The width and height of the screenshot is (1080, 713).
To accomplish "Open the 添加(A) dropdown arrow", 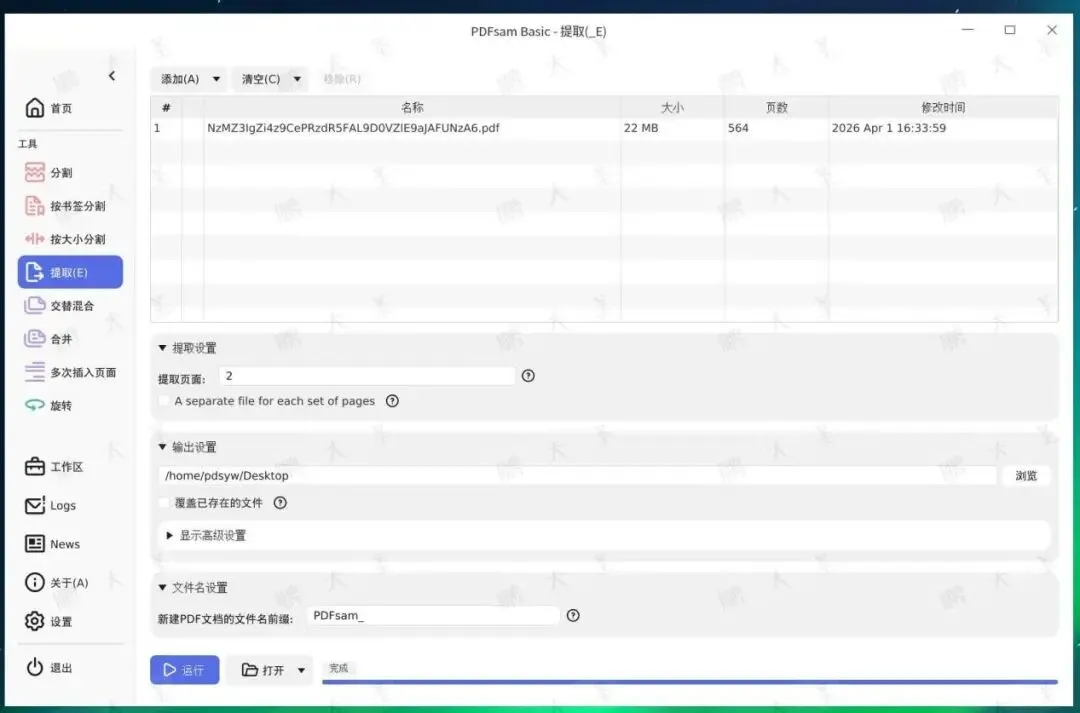I will (216, 79).
